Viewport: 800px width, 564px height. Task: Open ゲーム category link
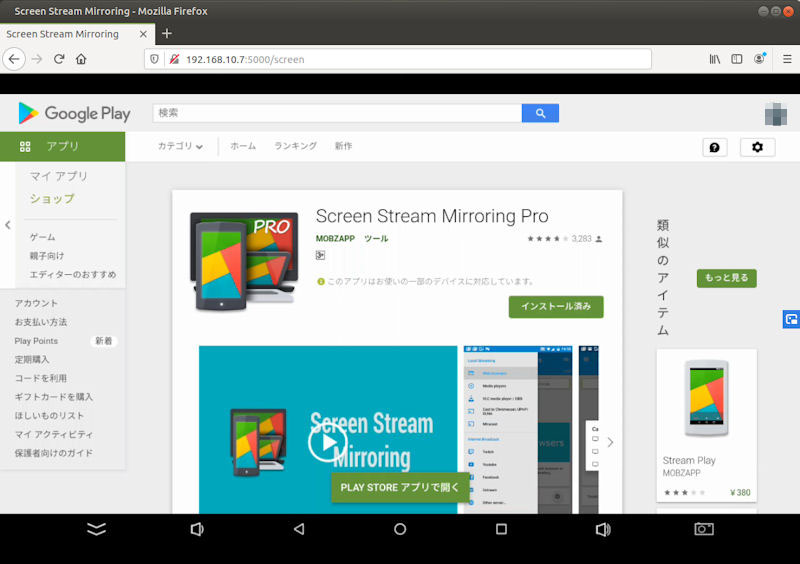coord(42,237)
